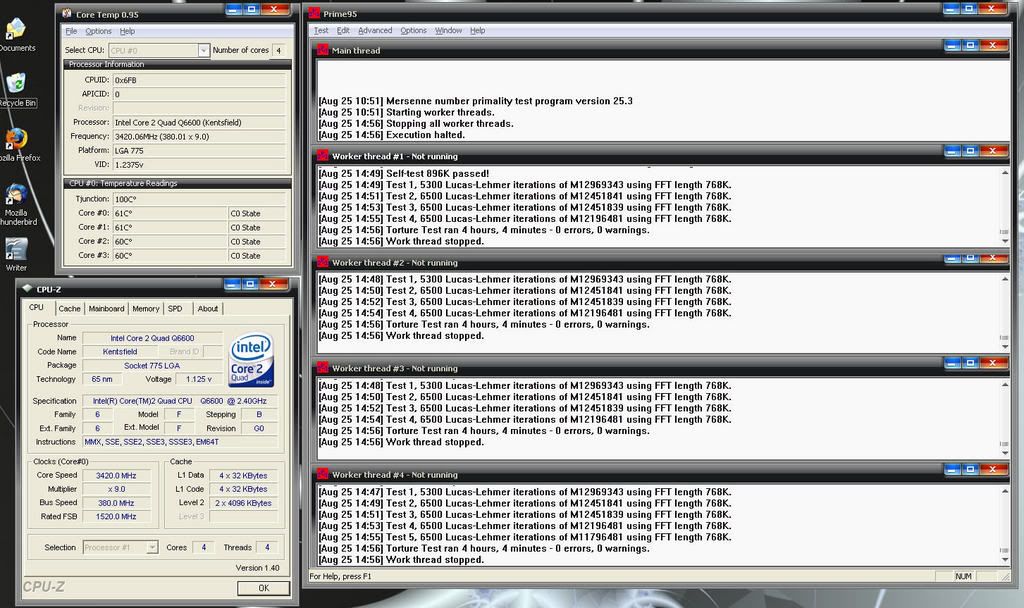Viewport: 1024px width, 608px height.
Task: Click the Rated FSB 1520.0 MHz value
Action: pyautogui.click(x=116, y=517)
